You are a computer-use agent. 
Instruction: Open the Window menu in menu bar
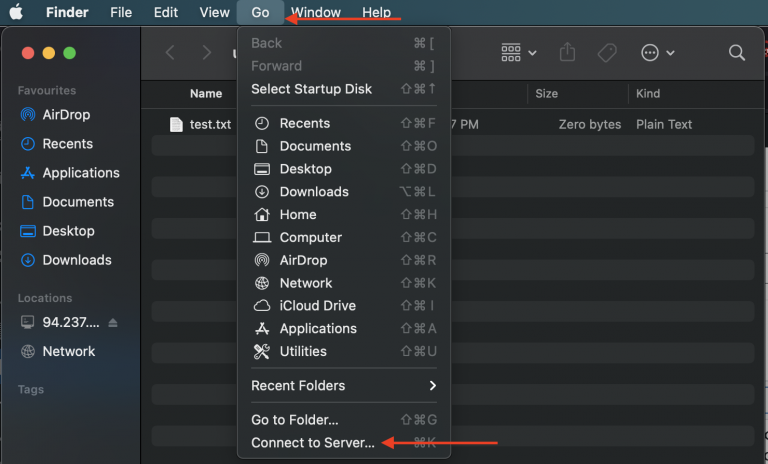[315, 13]
